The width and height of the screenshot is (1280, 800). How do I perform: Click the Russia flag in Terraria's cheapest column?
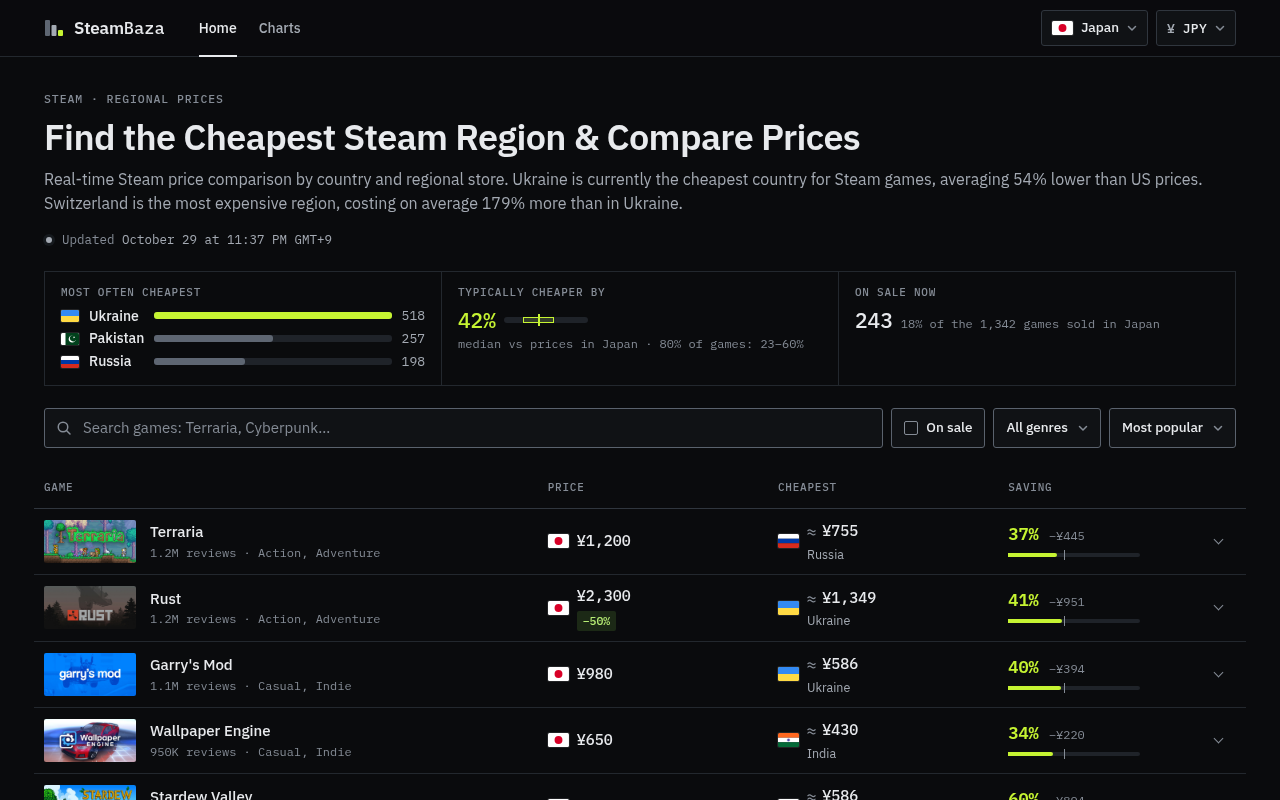click(x=788, y=541)
